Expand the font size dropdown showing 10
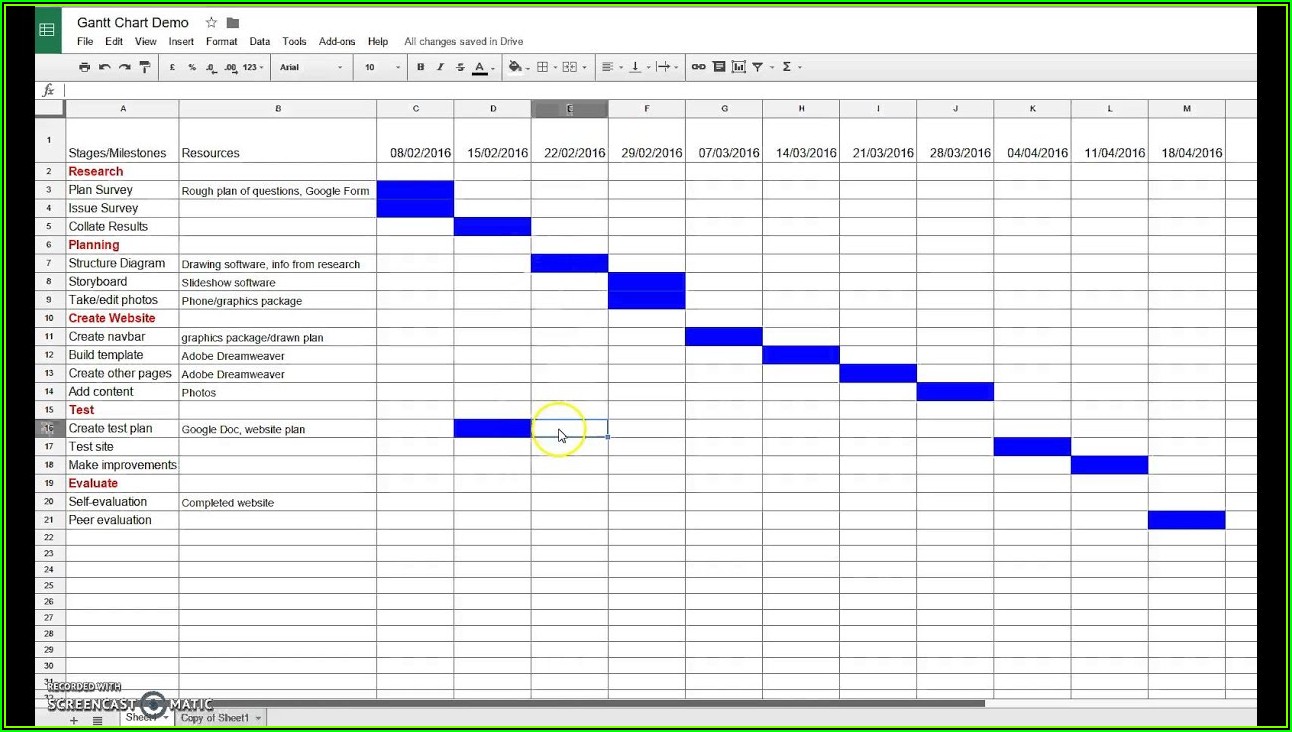The height and width of the screenshot is (732, 1292). (x=382, y=67)
